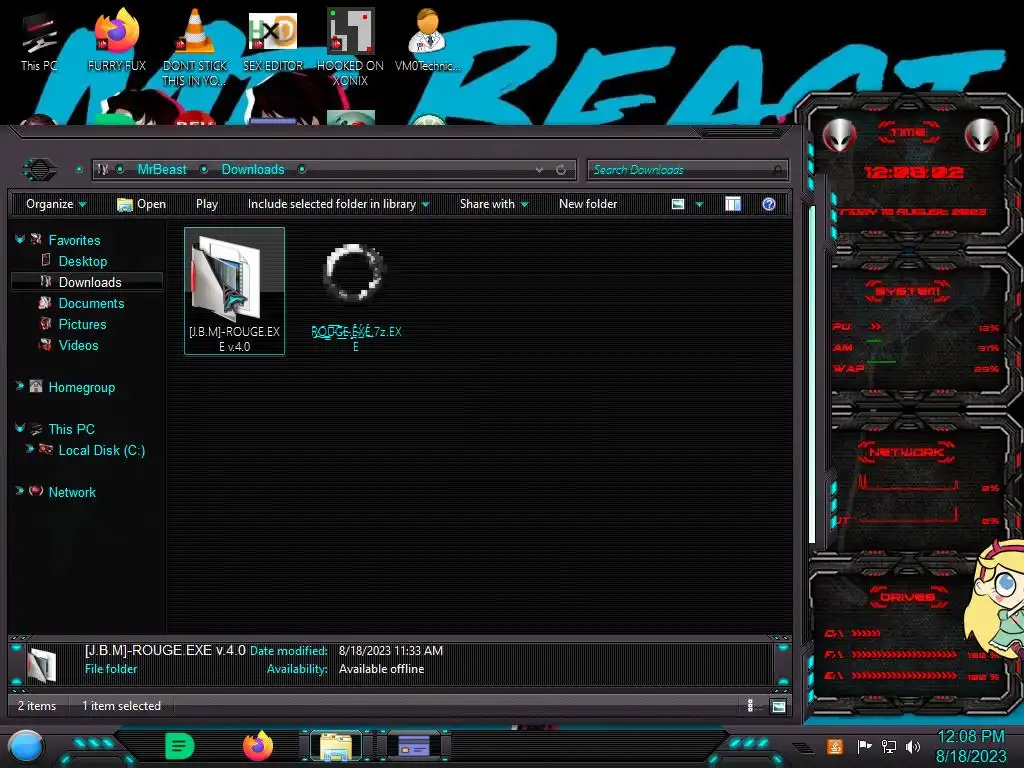Click the taskbar clock 12:08 PM
Viewport: 1024px width, 768px height.
click(x=970, y=736)
